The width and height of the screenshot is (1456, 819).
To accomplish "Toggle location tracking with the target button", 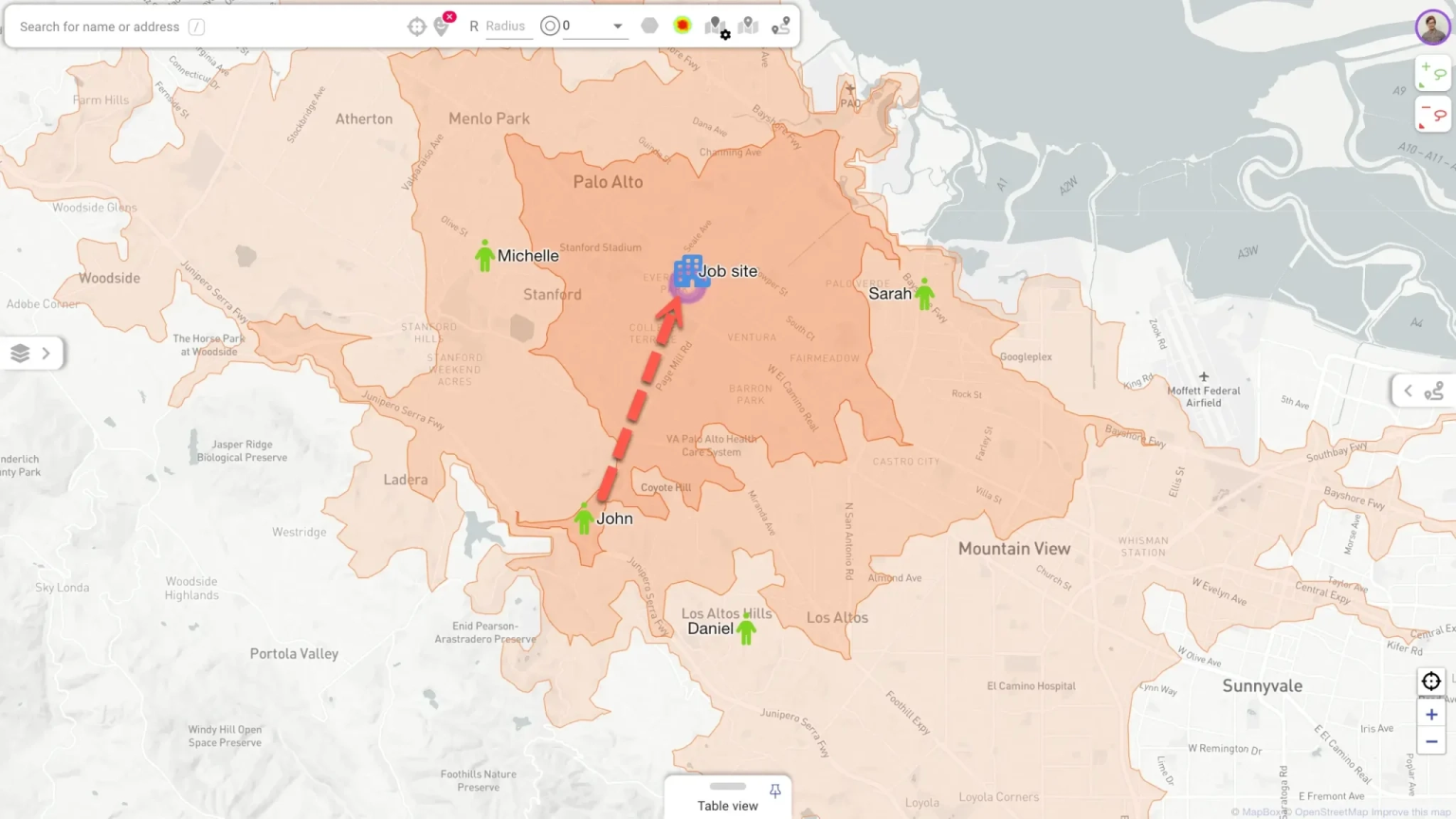I will point(1431,681).
